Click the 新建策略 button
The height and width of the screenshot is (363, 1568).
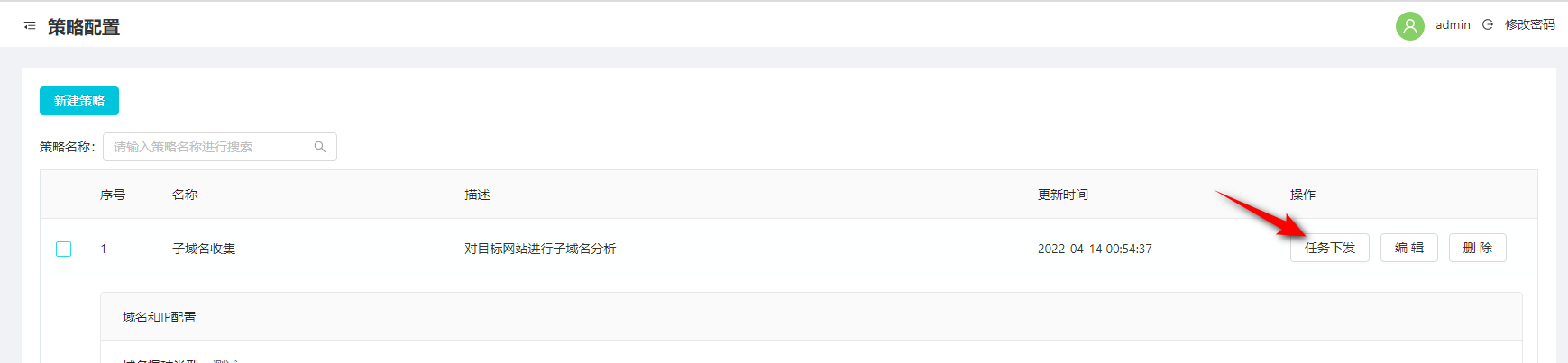(x=79, y=101)
